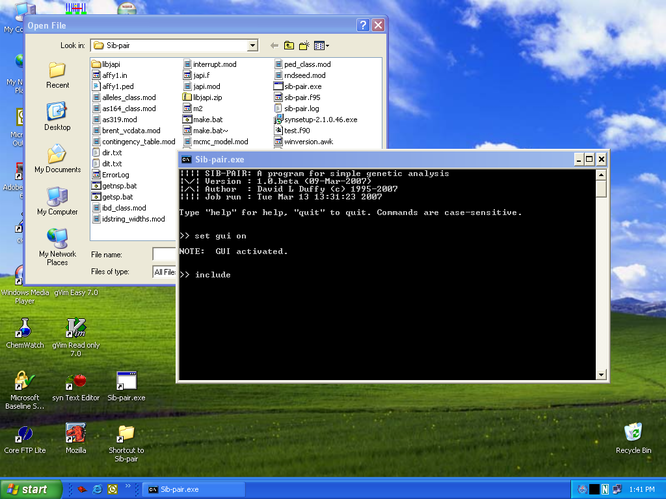Open syn Text Editor shortcut
This screenshot has width=666, height=499.
click(x=76, y=387)
